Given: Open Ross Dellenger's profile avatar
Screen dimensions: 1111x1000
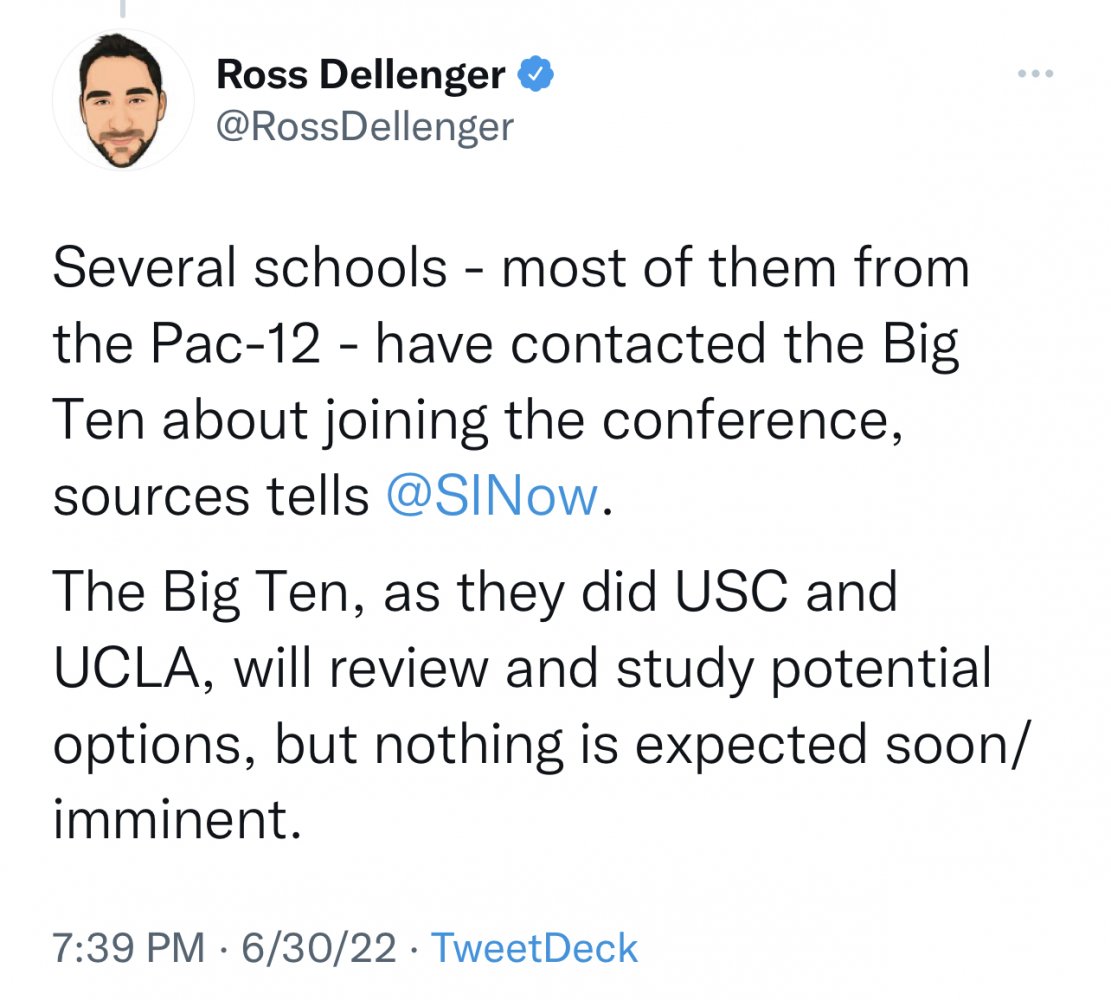Looking at the screenshot, I should pyautogui.click(x=123, y=102).
